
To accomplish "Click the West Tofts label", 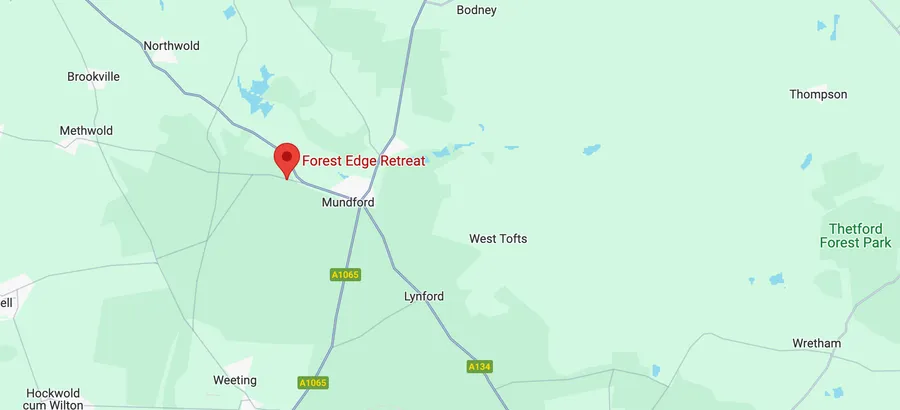I will (x=498, y=238).
